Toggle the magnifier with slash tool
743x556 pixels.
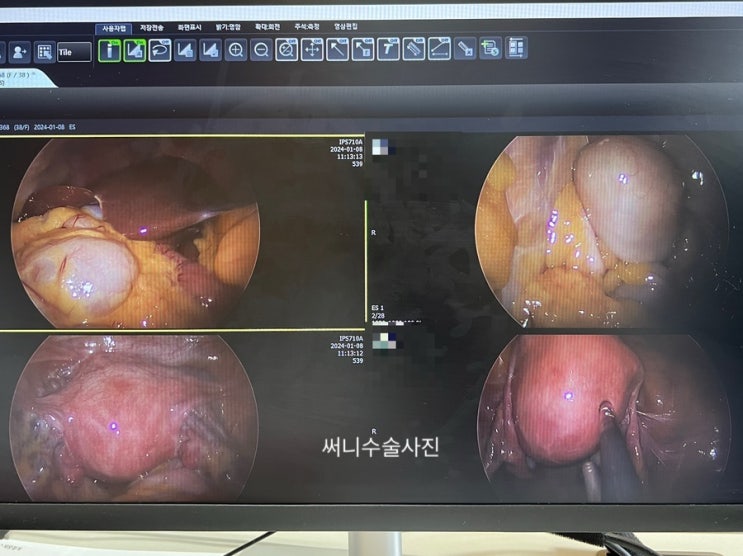coord(286,49)
